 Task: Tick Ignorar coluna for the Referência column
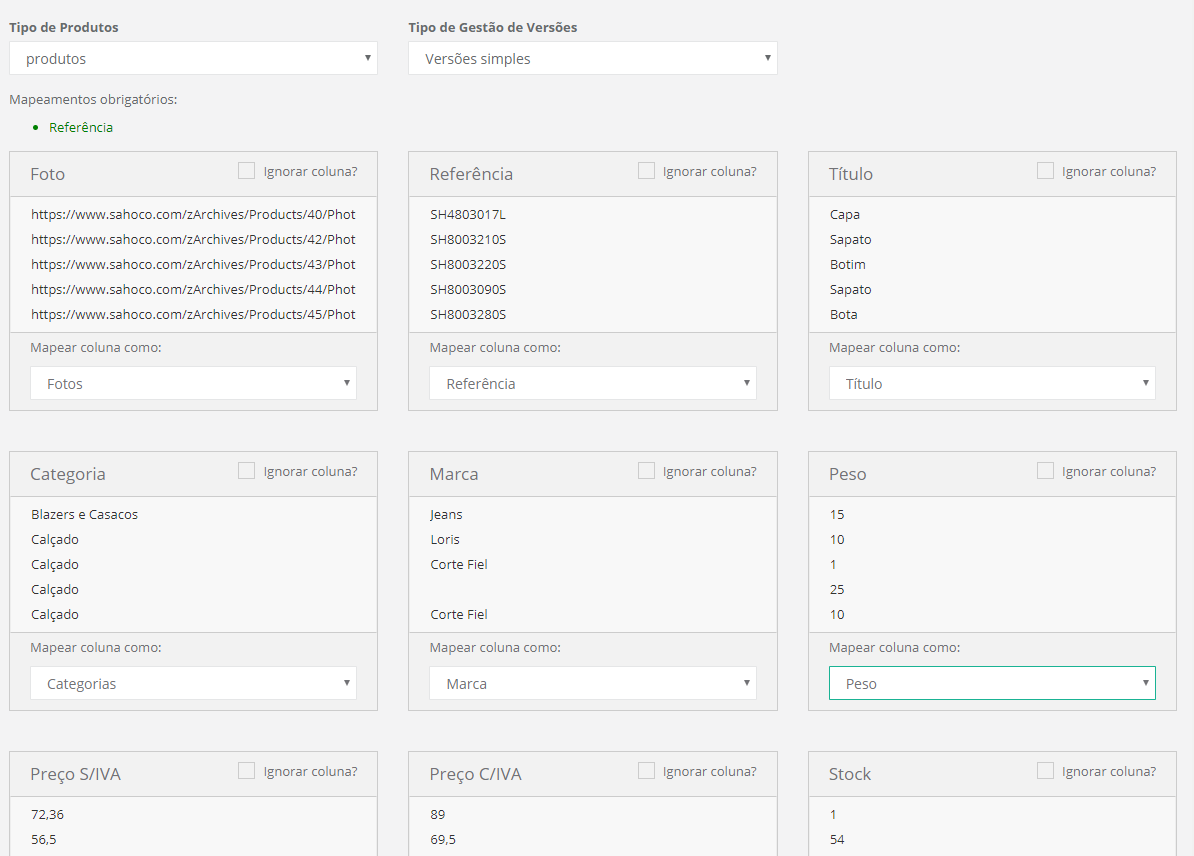coord(646,171)
